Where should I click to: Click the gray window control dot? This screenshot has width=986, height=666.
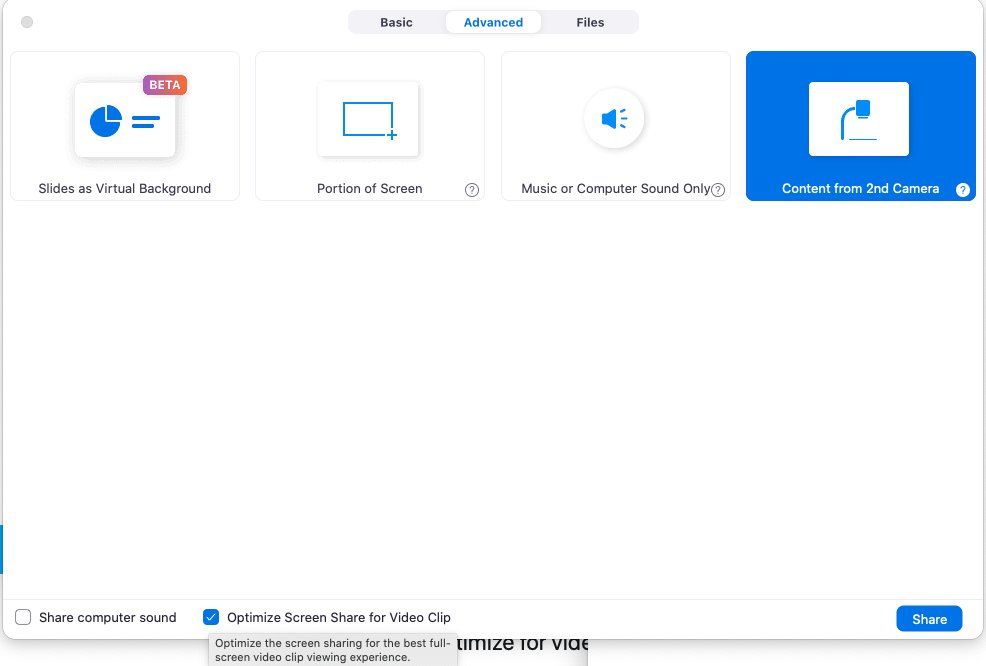(27, 22)
